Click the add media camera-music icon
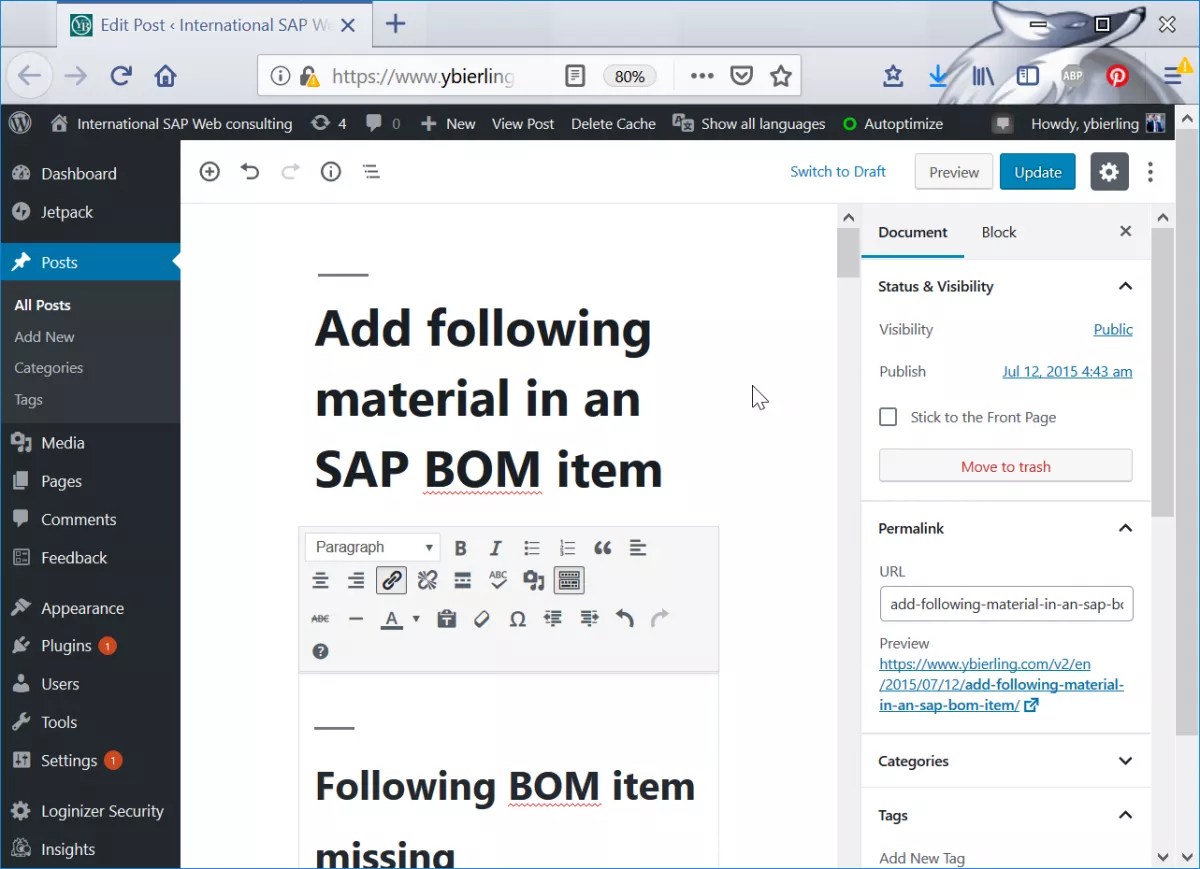This screenshot has height=869, width=1200. click(x=533, y=581)
